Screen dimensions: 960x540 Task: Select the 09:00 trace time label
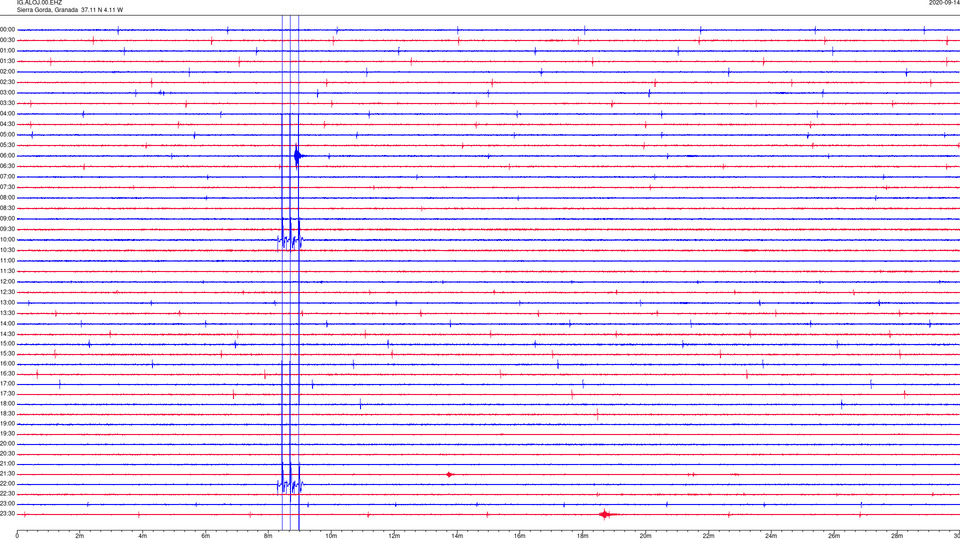point(7,219)
